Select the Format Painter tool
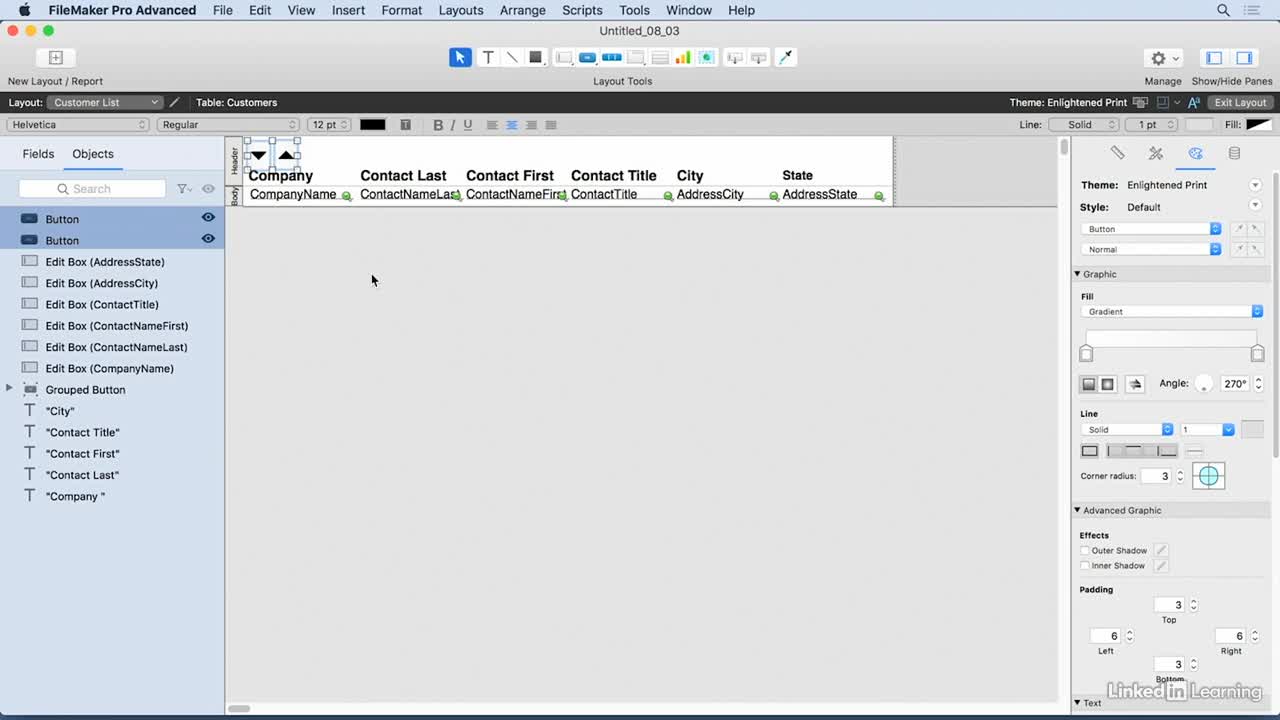The width and height of the screenshot is (1280, 720). coord(786,58)
